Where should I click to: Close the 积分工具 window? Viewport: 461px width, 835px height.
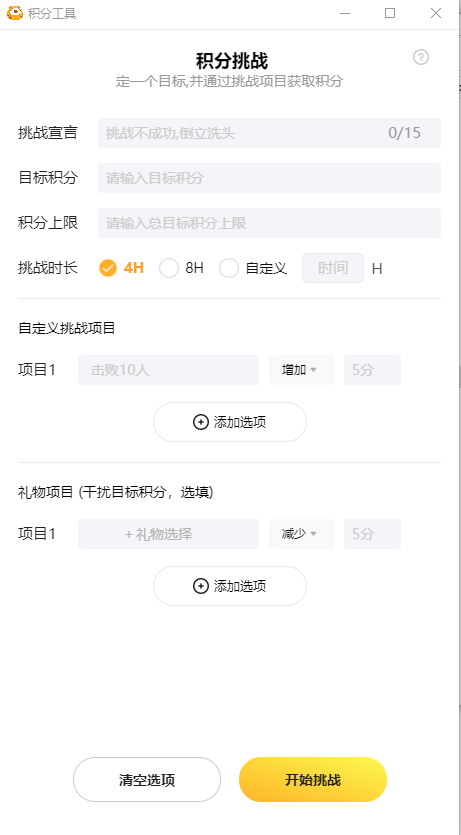(435, 13)
